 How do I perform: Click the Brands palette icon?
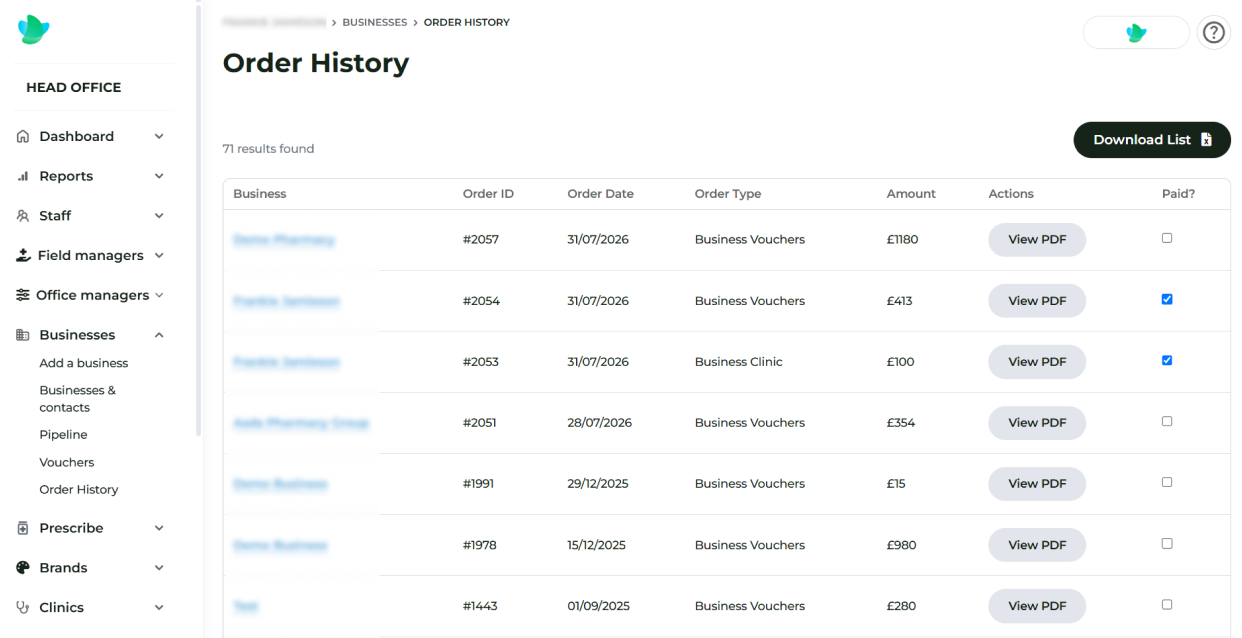23,568
